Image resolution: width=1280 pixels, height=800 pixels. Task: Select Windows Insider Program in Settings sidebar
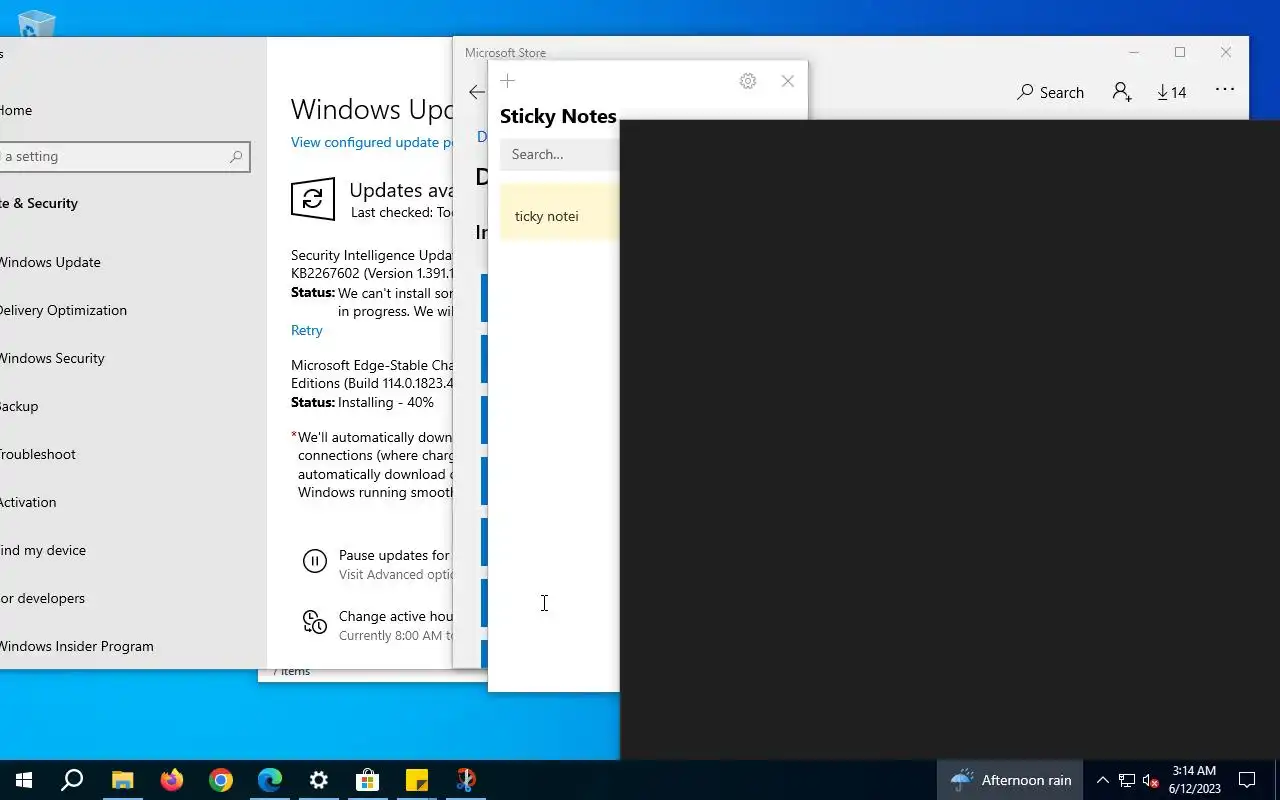pyautogui.click(x=77, y=646)
